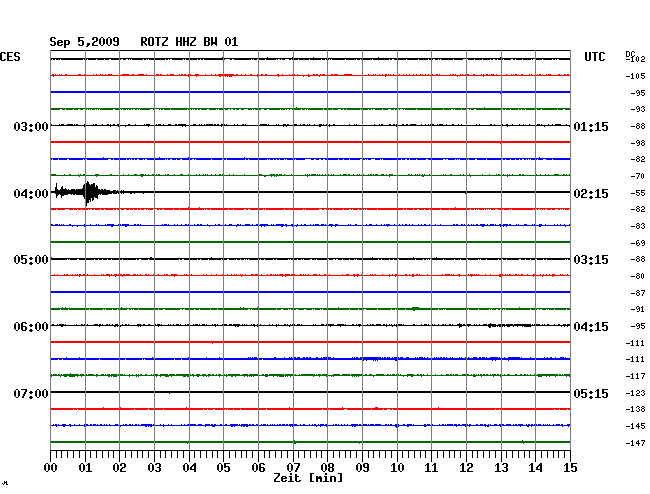Click the DC offset value '-80'

coord(638,276)
